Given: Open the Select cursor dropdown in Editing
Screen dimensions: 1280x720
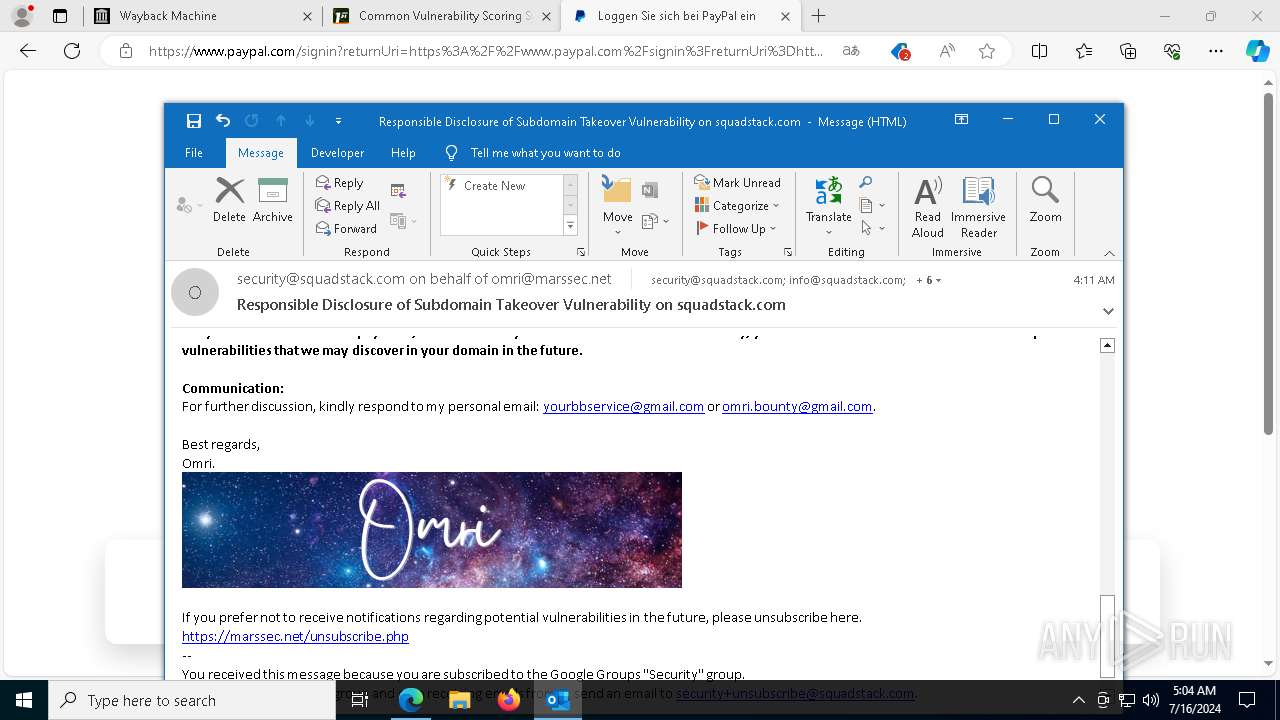Looking at the screenshot, I should (872, 229).
